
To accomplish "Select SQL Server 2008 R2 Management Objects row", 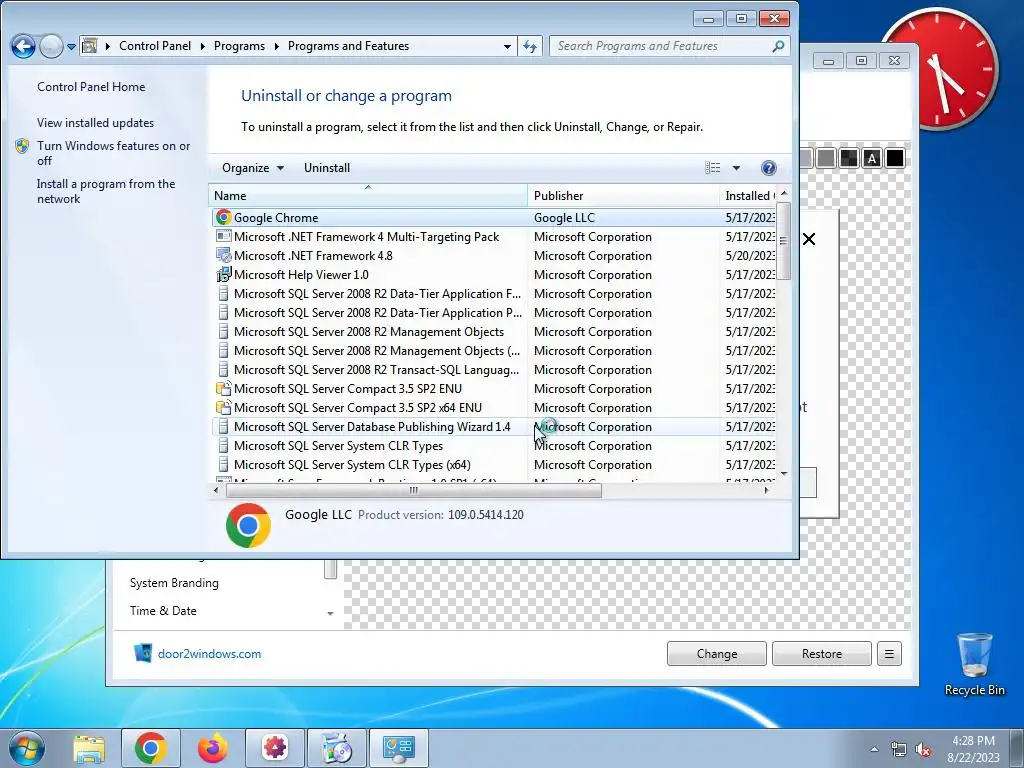I will [369, 331].
